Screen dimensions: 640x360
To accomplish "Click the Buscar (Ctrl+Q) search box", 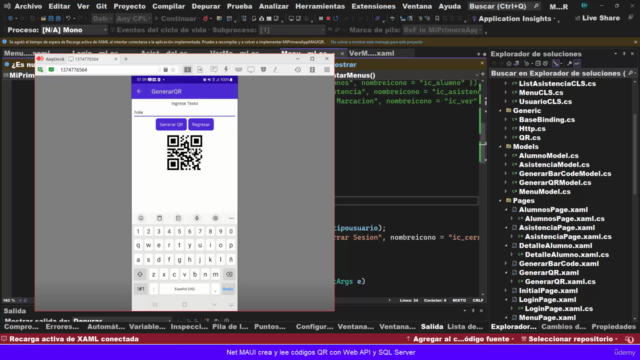I will 504,7.
